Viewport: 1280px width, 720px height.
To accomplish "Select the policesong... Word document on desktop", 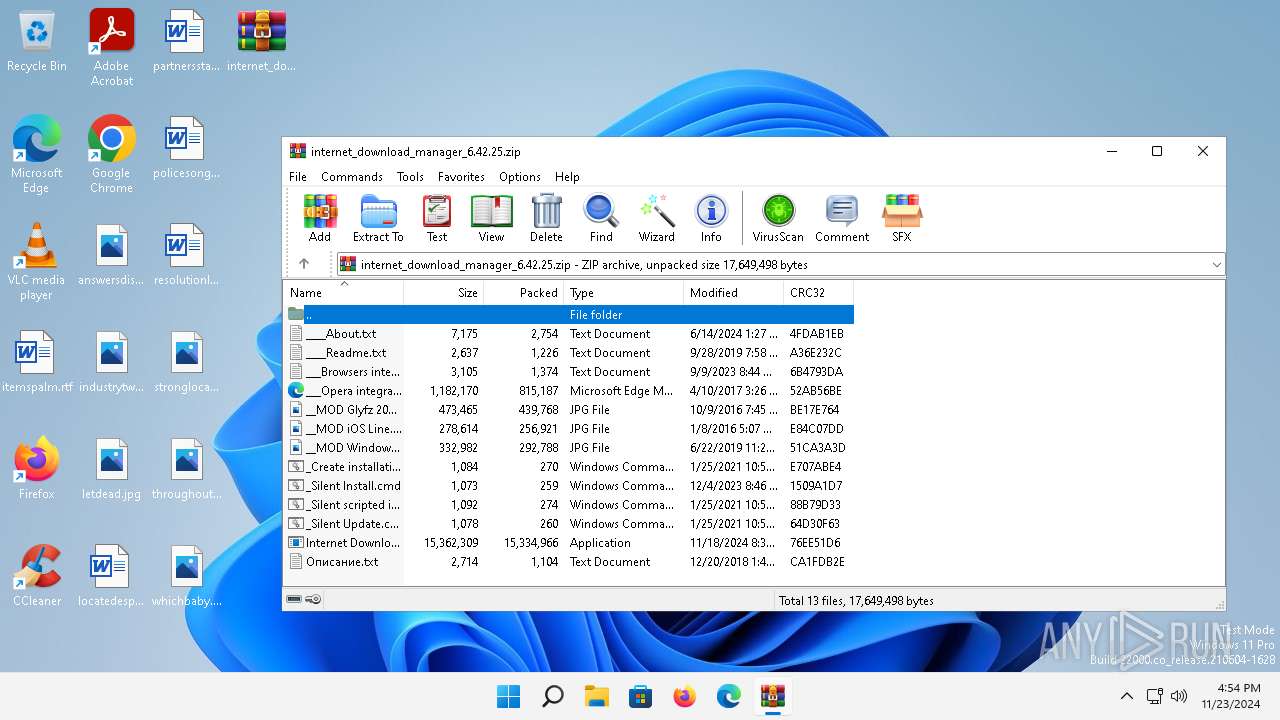I will (x=186, y=148).
